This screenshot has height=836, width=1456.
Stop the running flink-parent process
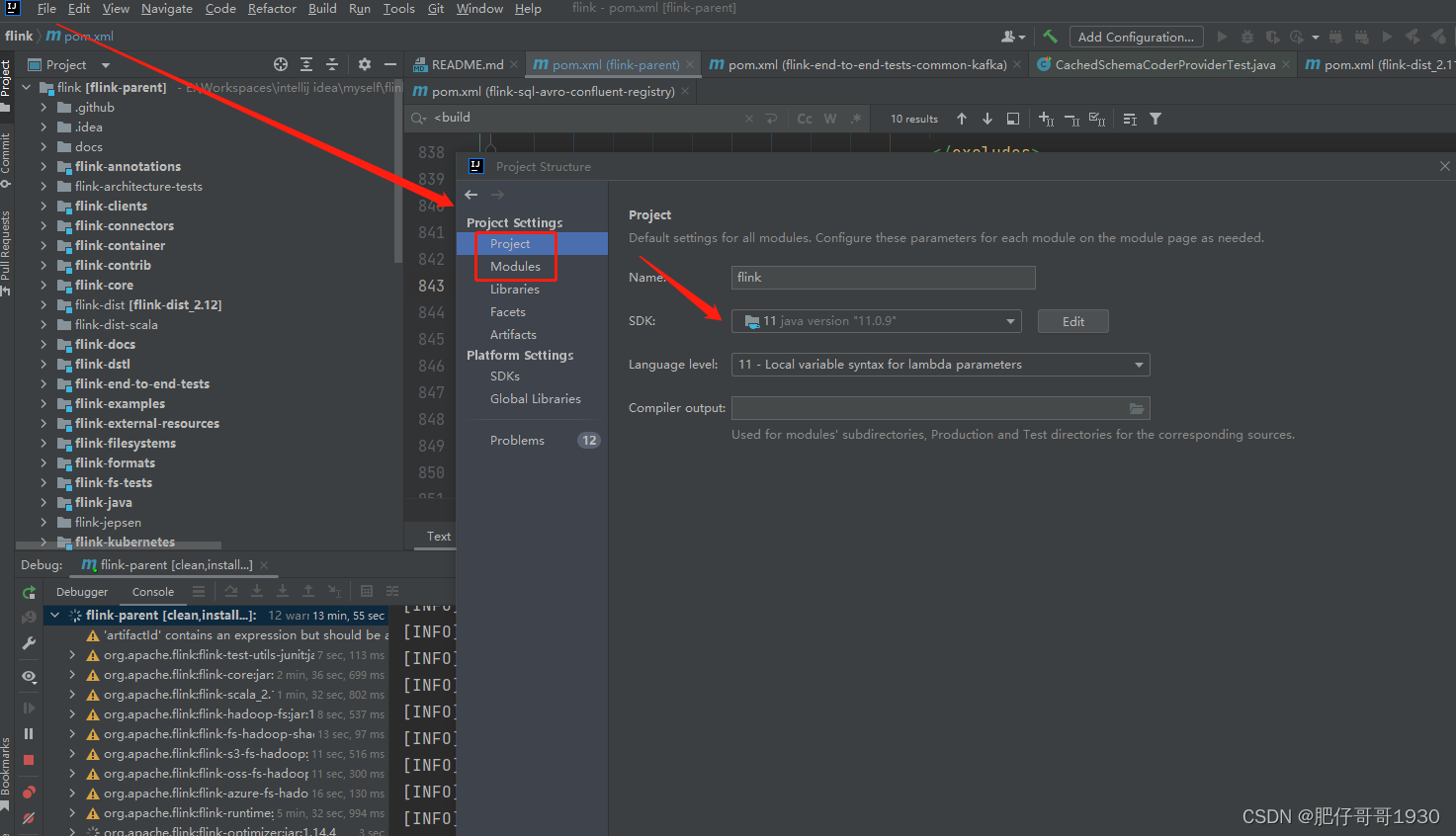[x=29, y=760]
